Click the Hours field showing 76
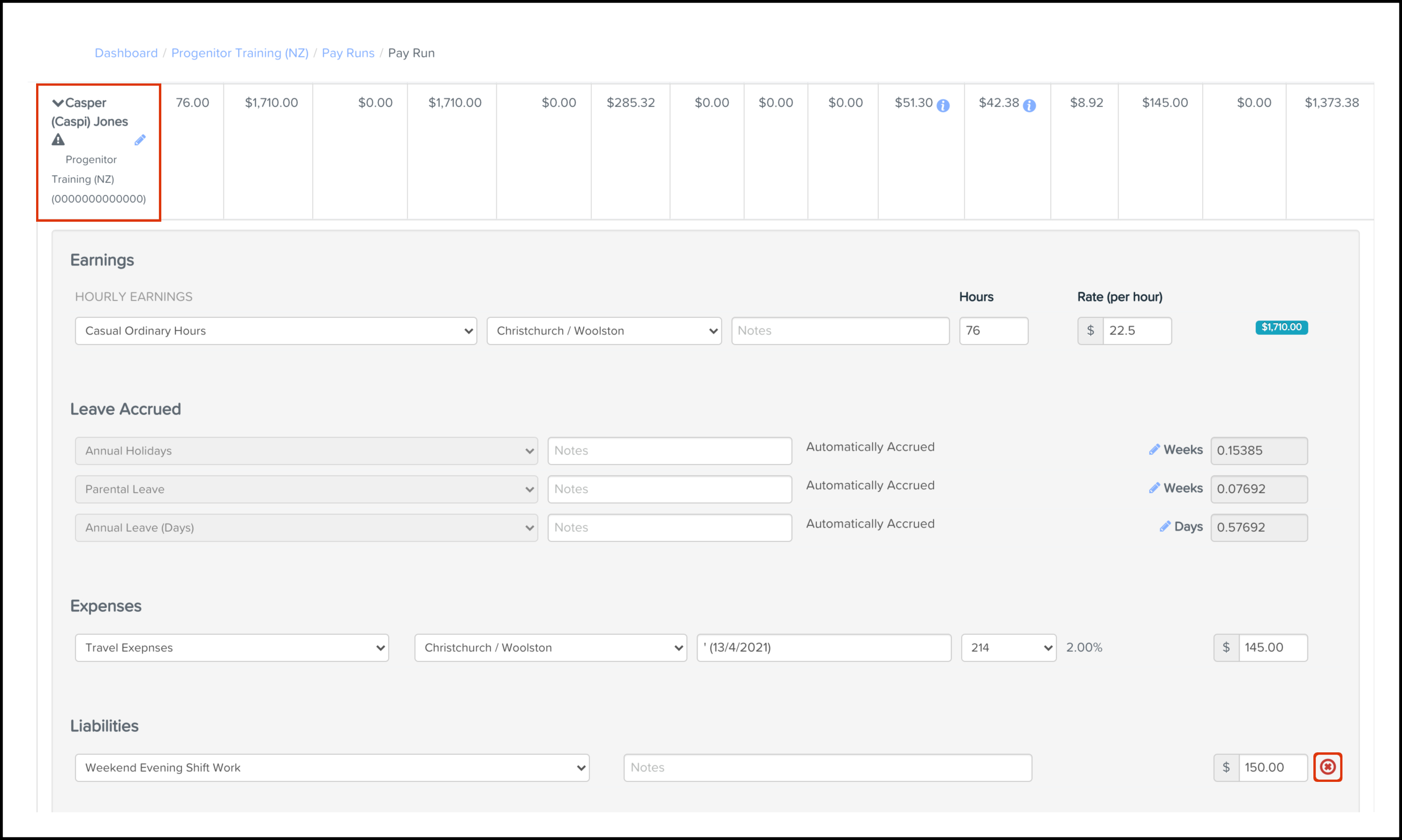 tap(993, 330)
